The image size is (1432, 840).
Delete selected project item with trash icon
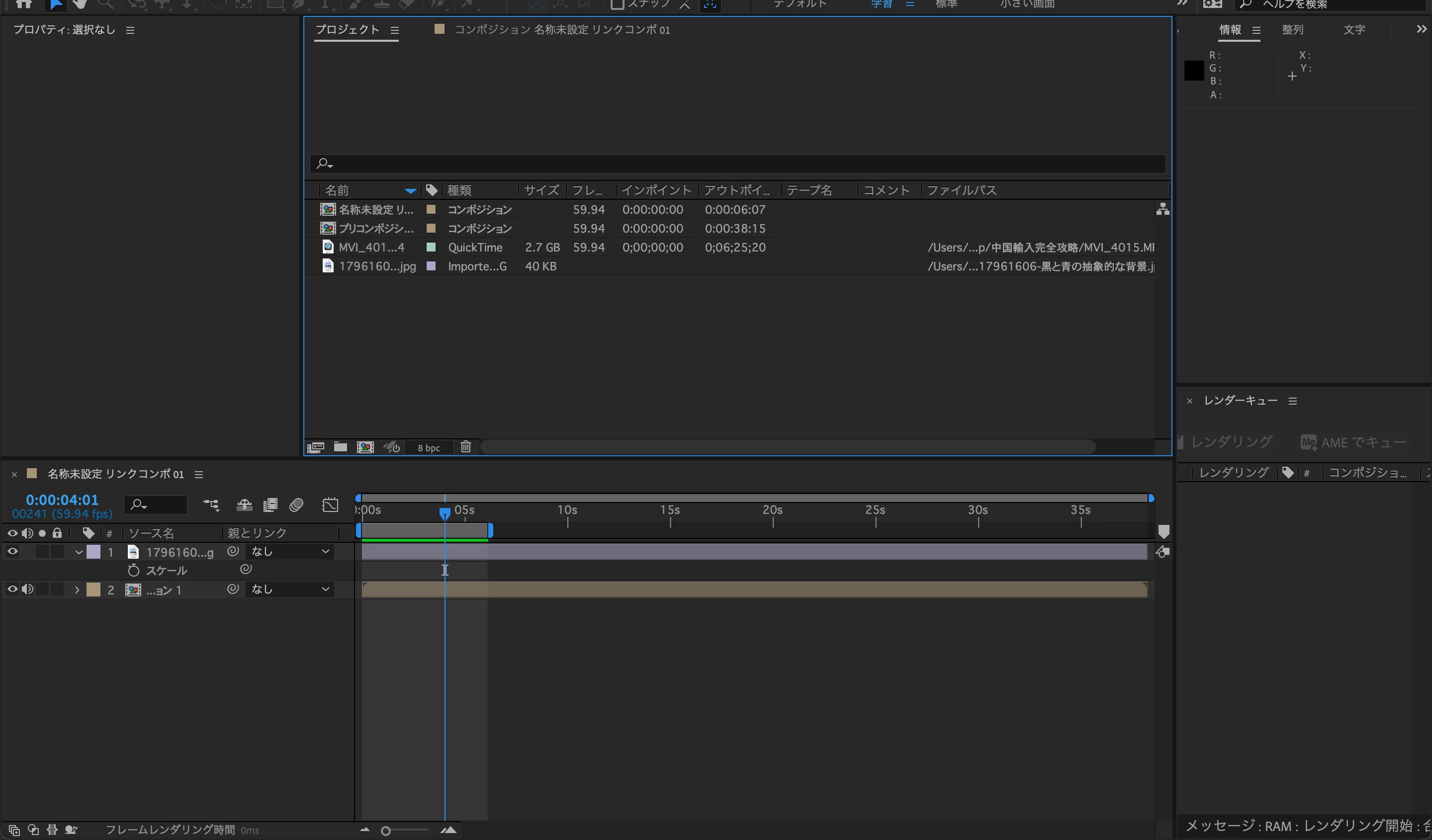click(466, 447)
